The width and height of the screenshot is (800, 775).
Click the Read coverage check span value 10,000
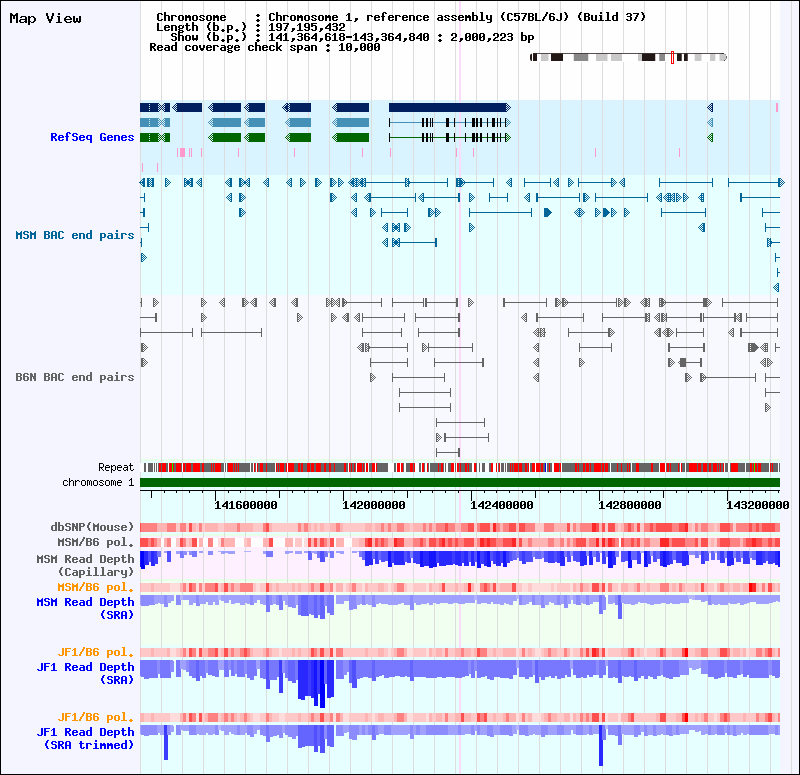pos(359,47)
